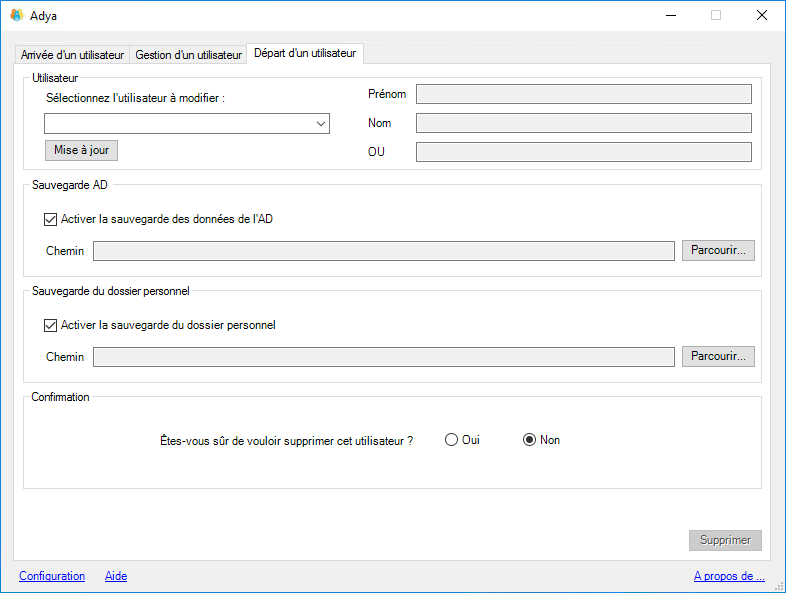Click the Adya app icon in title bar
786x593 pixels.
tap(16, 15)
